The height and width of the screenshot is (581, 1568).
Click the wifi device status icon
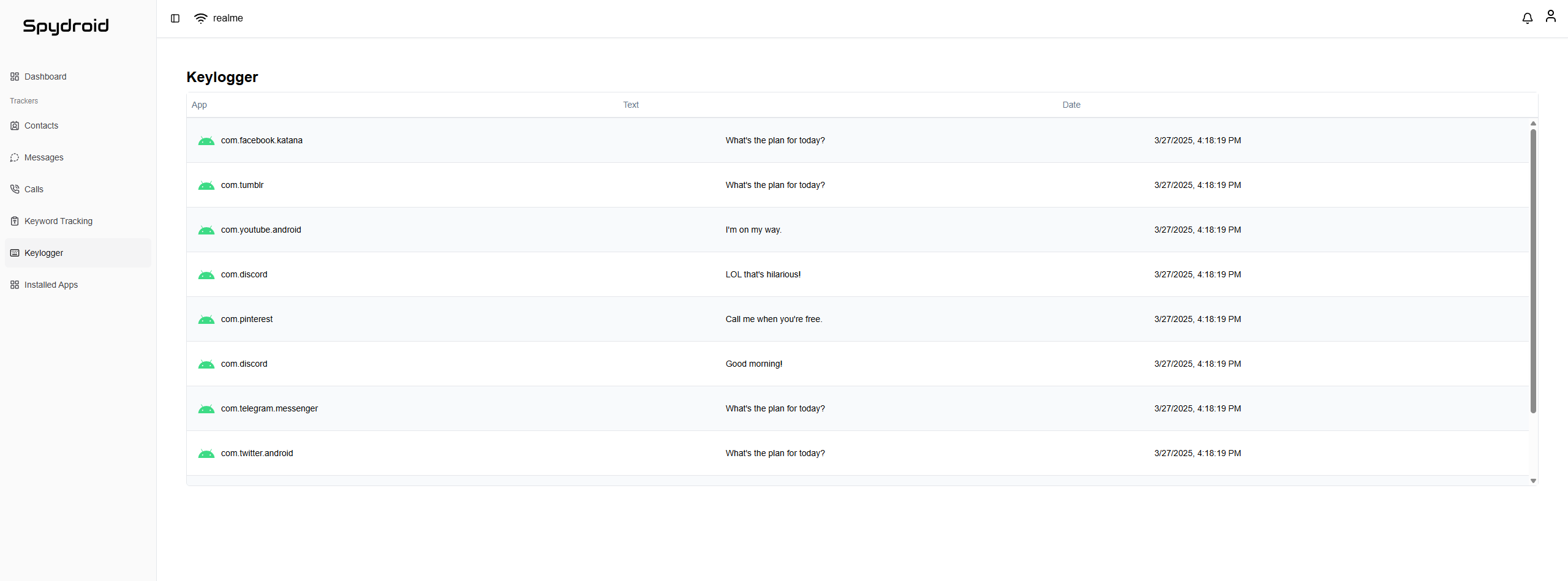pyautogui.click(x=200, y=18)
